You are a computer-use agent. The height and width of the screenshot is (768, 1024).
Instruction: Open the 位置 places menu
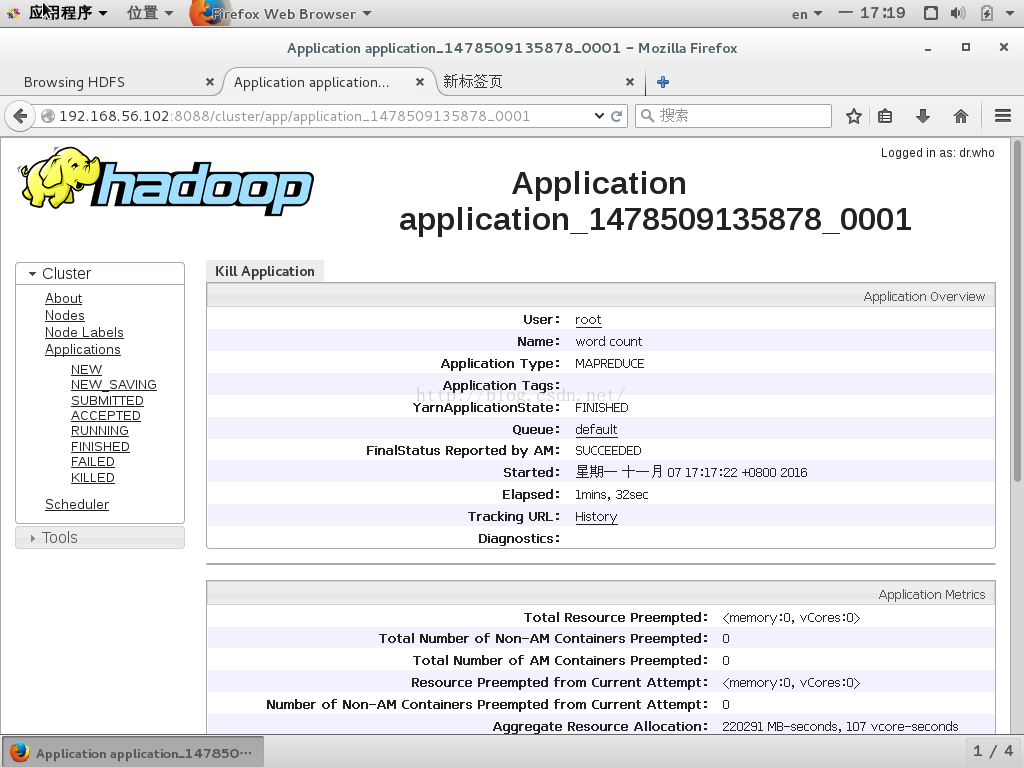pyautogui.click(x=150, y=13)
